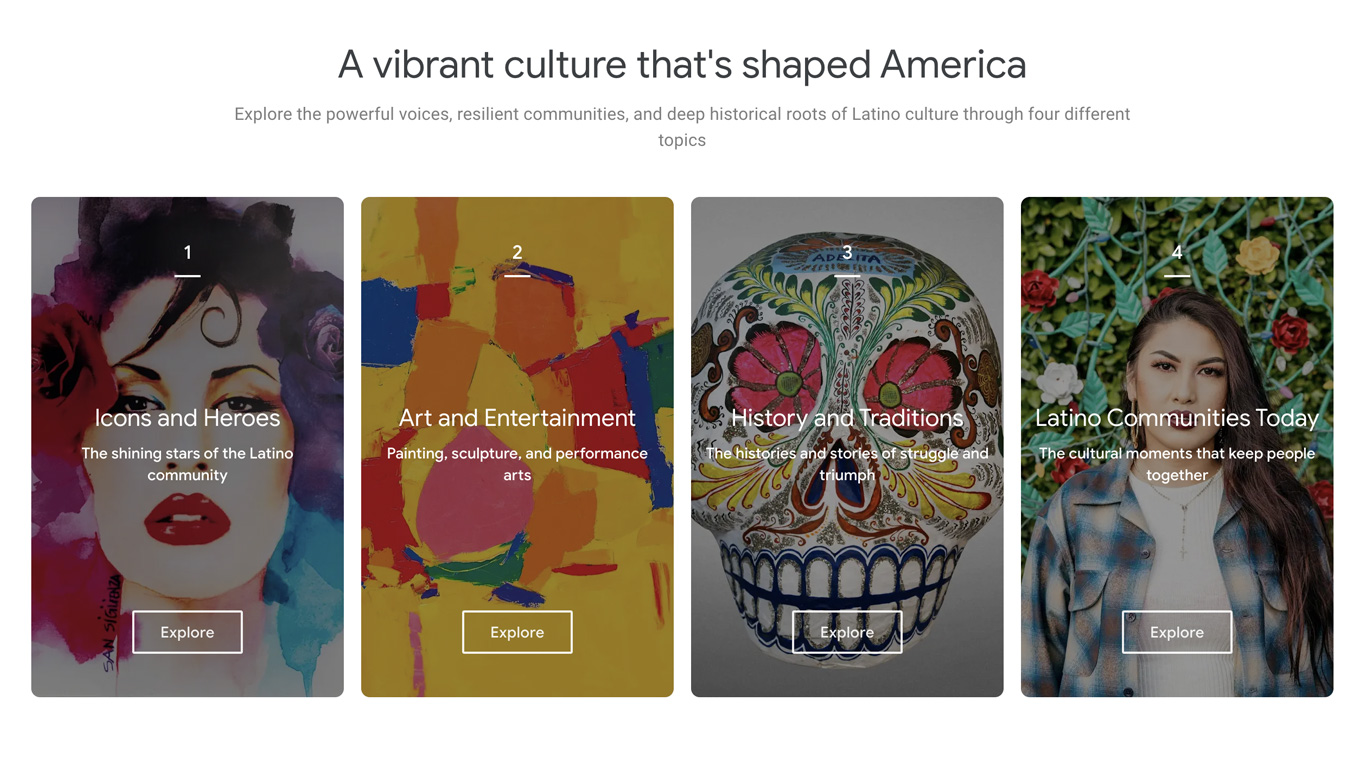This screenshot has width=1366, height=768.
Task: Click 'Painting, sculpture, and performance arts' description
Action: click(517, 464)
